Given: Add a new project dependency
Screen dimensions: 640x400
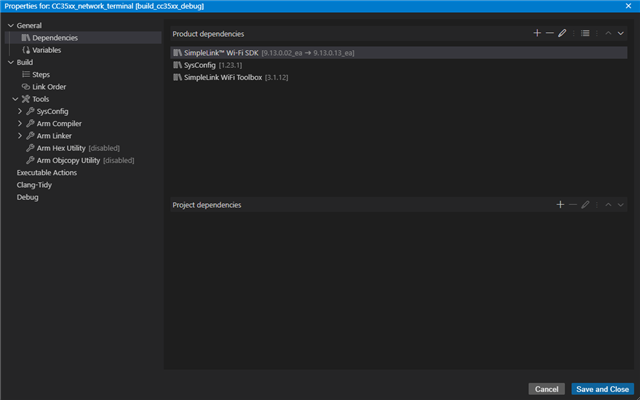Looking at the screenshot, I should pyautogui.click(x=560, y=204).
